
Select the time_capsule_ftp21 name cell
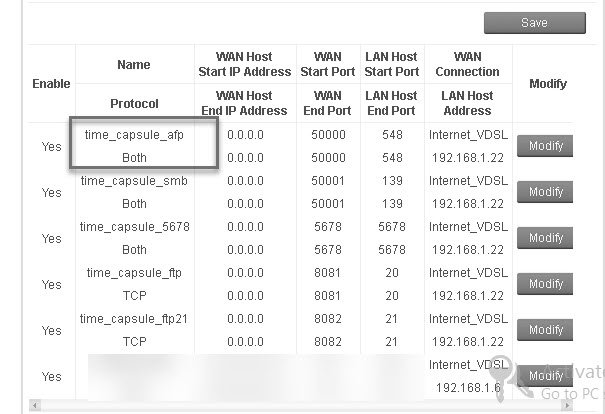pos(134,319)
